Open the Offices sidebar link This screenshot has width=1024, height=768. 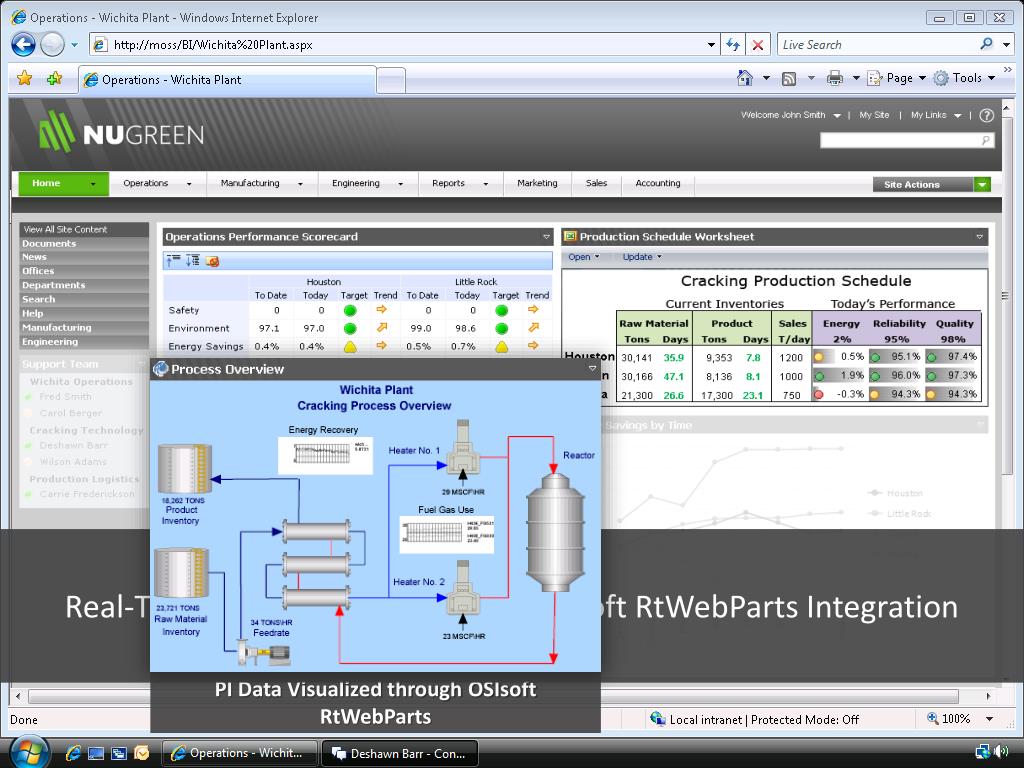point(38,271)
